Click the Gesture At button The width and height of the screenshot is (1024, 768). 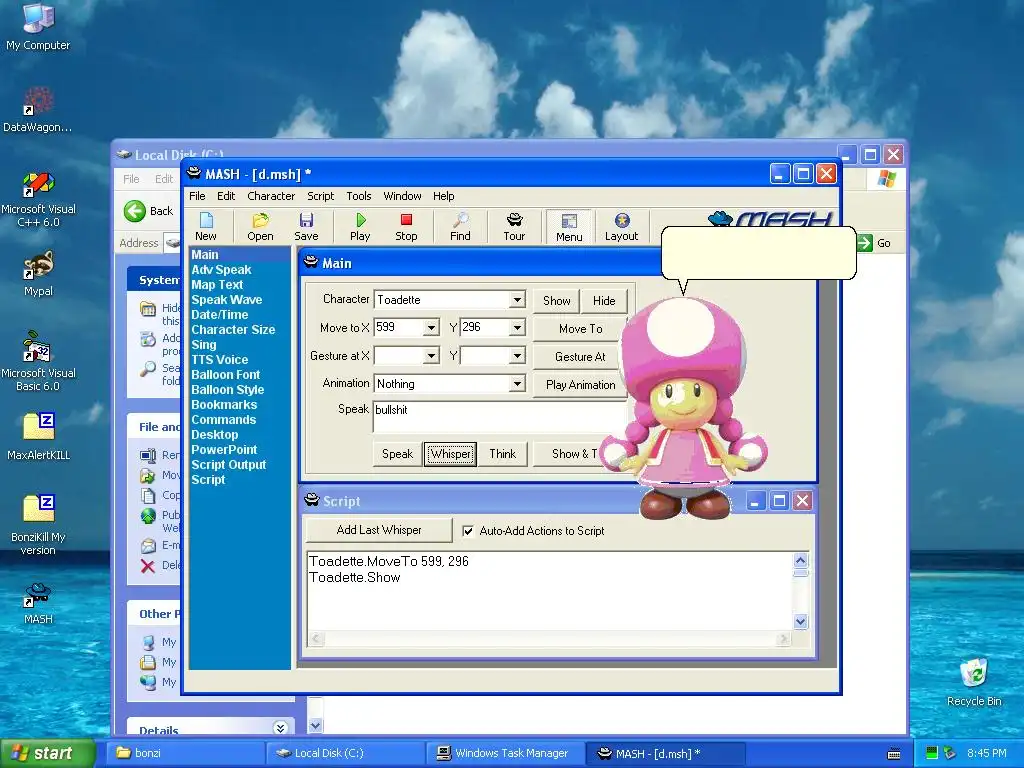tap(580, 357)
